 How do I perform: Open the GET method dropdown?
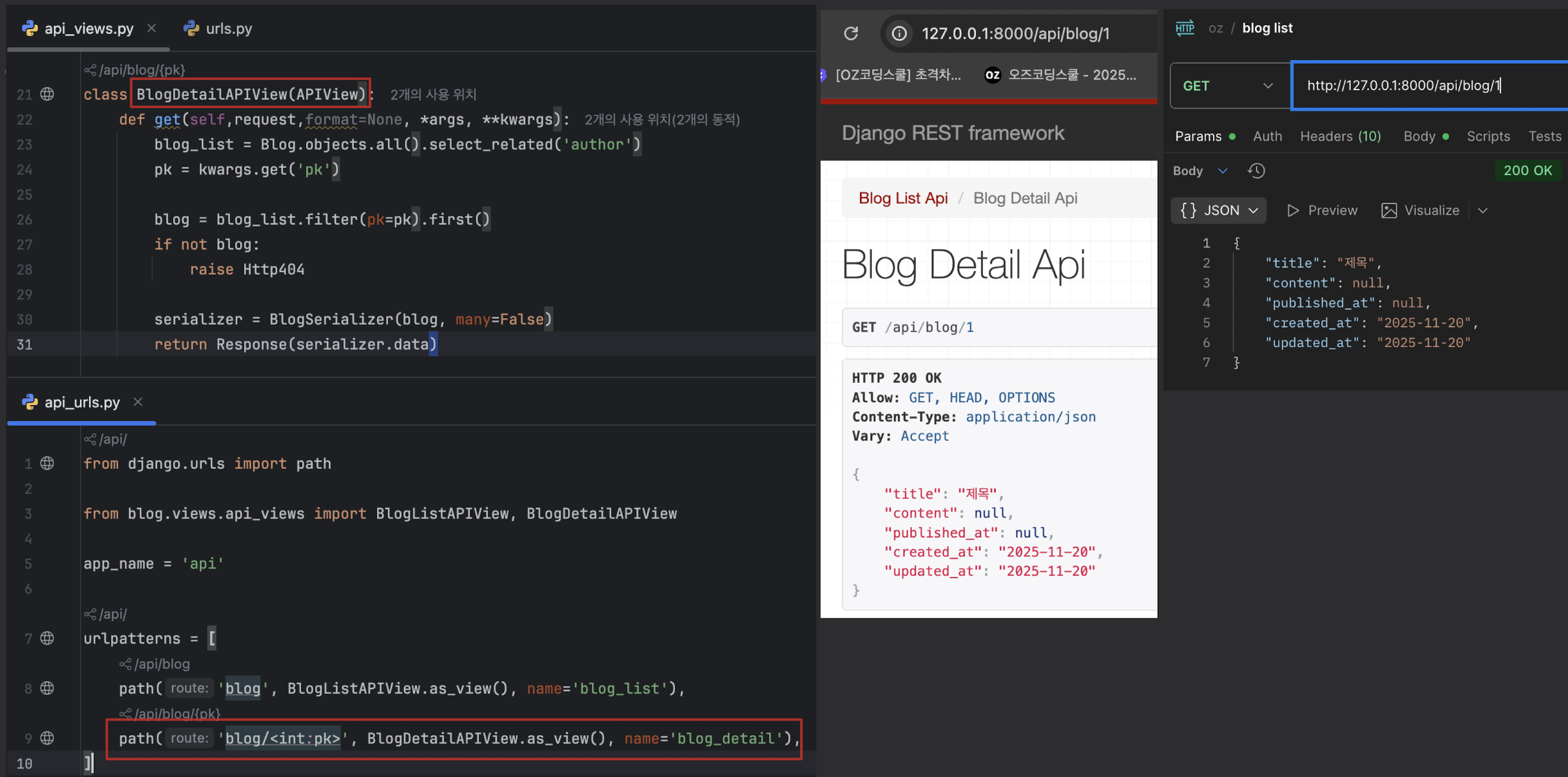tap(1229, 86)
